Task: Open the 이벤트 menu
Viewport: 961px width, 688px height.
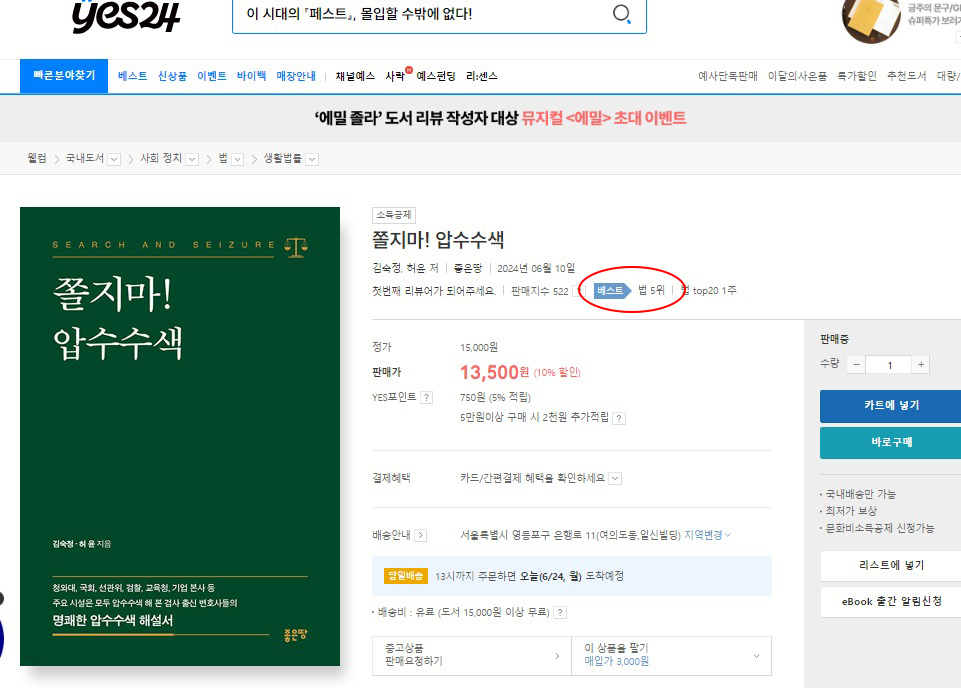Action: coord(211,76)
